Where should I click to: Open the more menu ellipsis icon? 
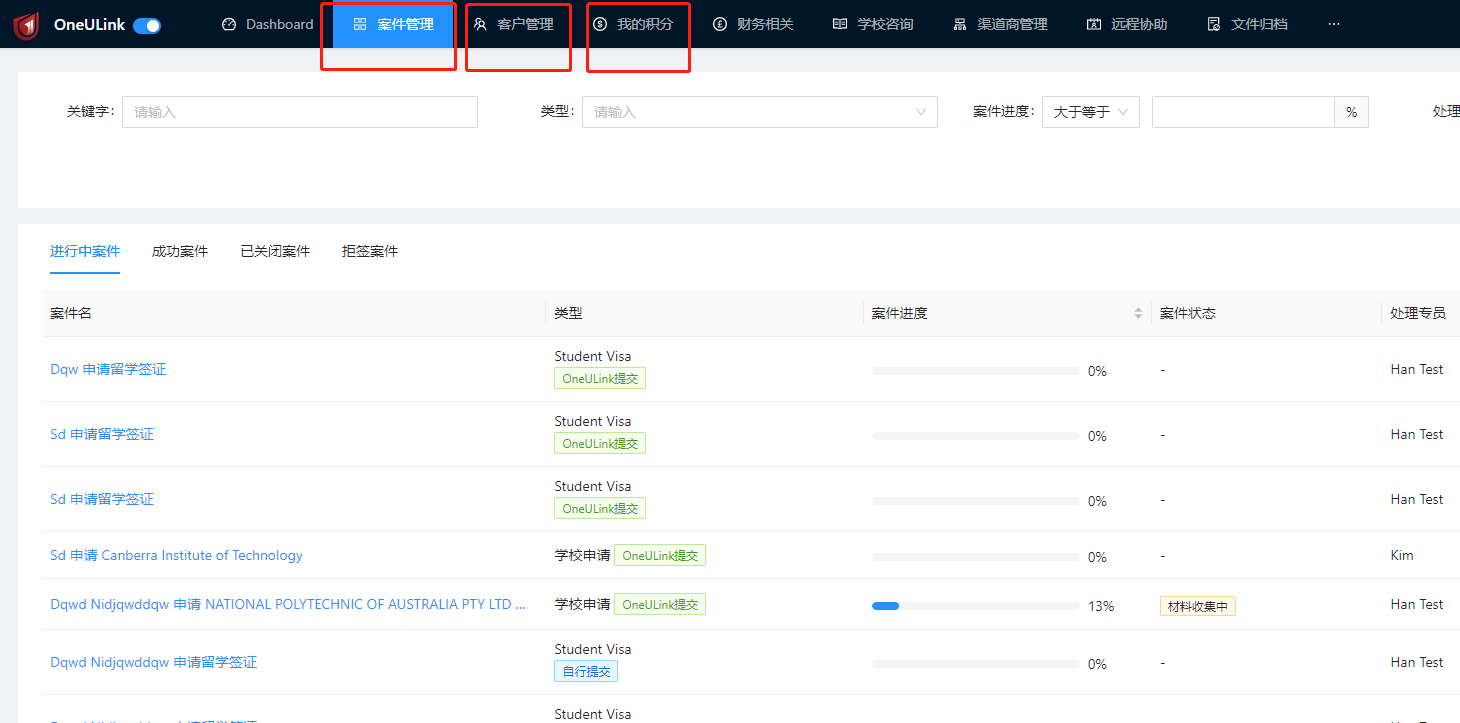click(1334, 24)
